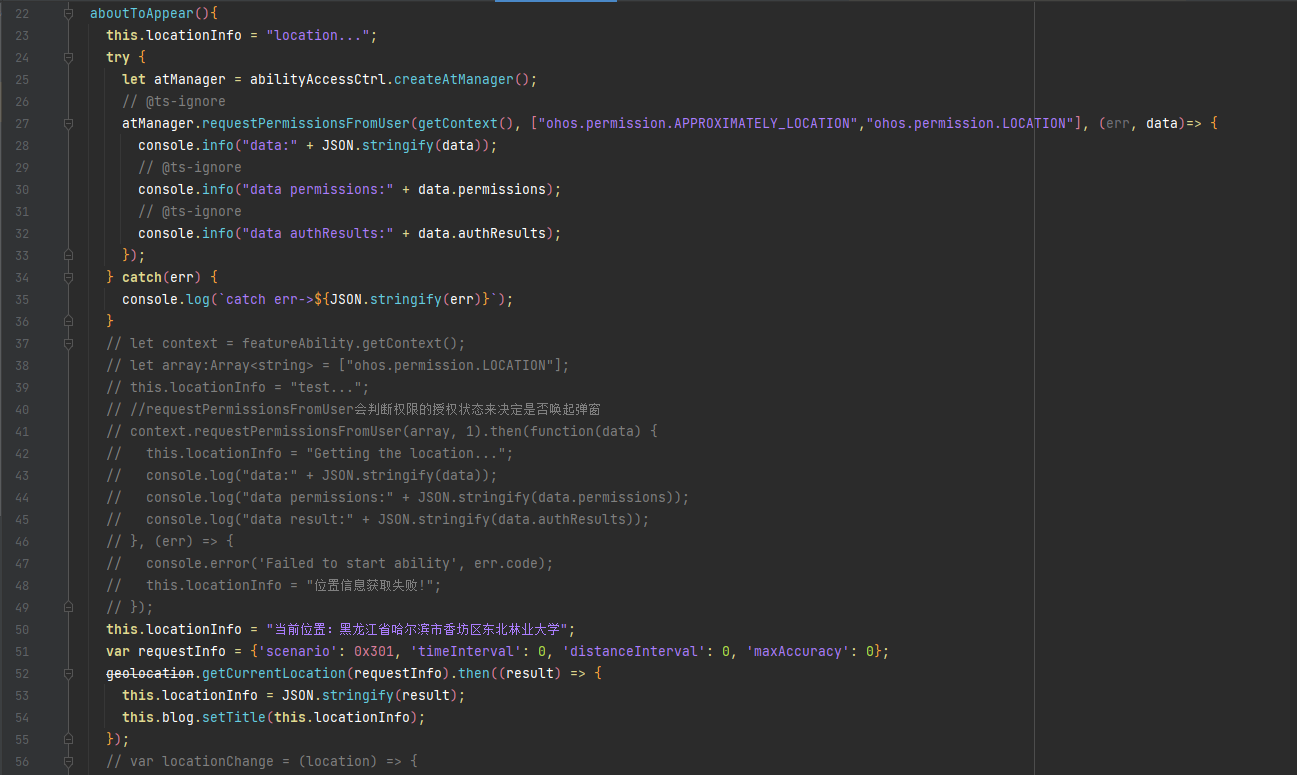The height and width of the screenshot is (775, 1297).
Task: Fold the requestPermissionsFromUser callback at line 27
Action: click(69, 124)
